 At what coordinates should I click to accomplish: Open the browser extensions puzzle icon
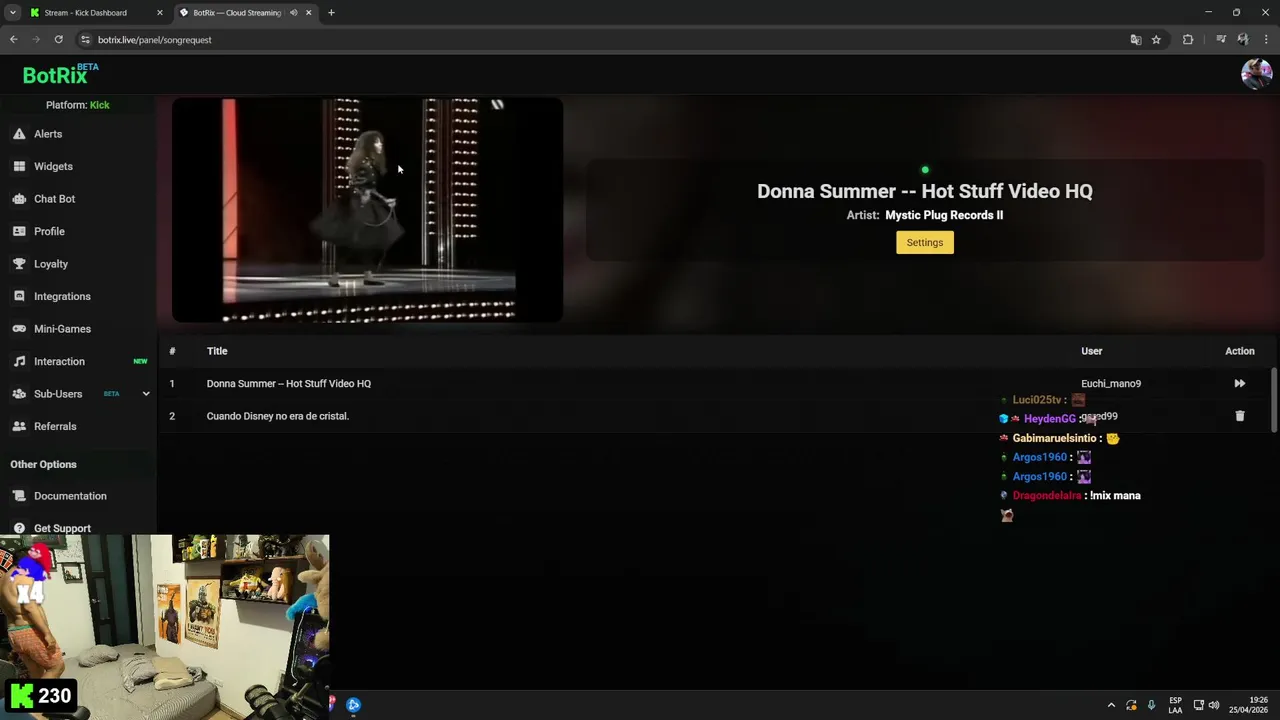[1188, 40]
